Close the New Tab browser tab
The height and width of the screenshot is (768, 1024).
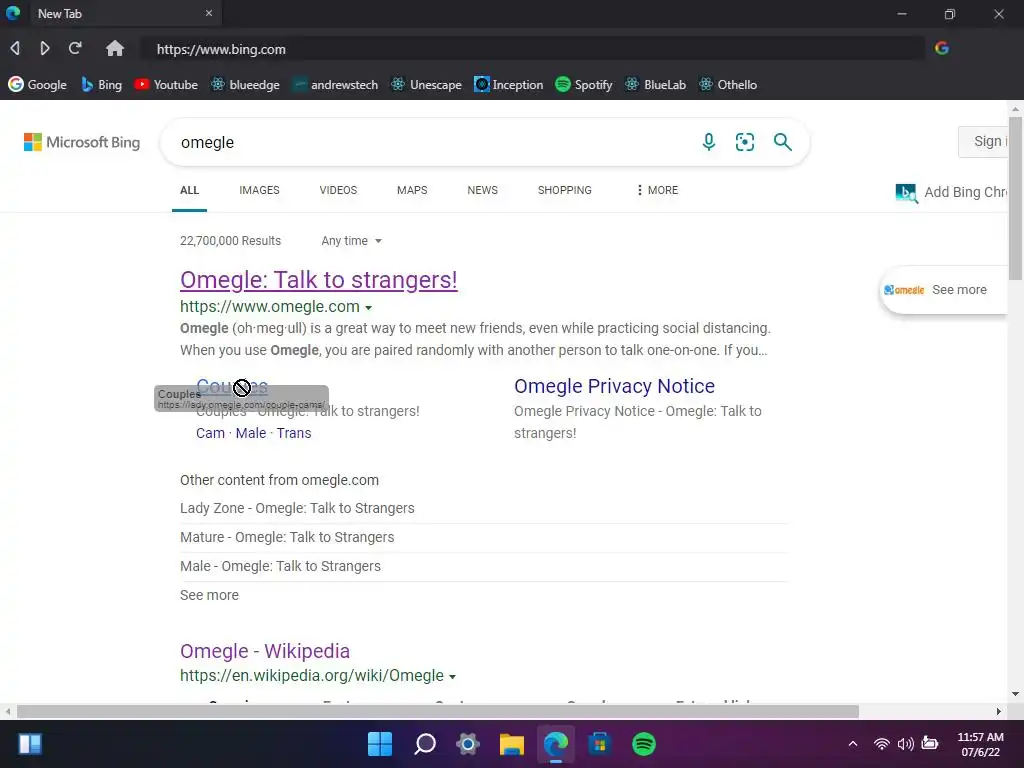tap(209, 13)
